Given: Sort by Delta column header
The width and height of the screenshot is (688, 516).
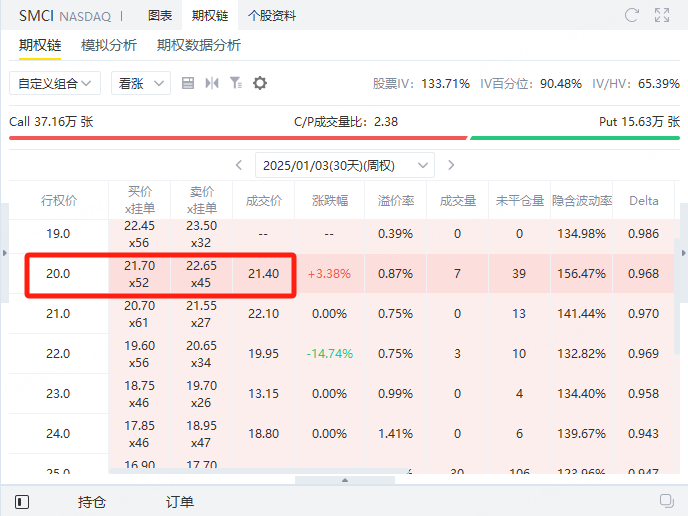Looking at the screenshot, I should click(x=644, y=201).
